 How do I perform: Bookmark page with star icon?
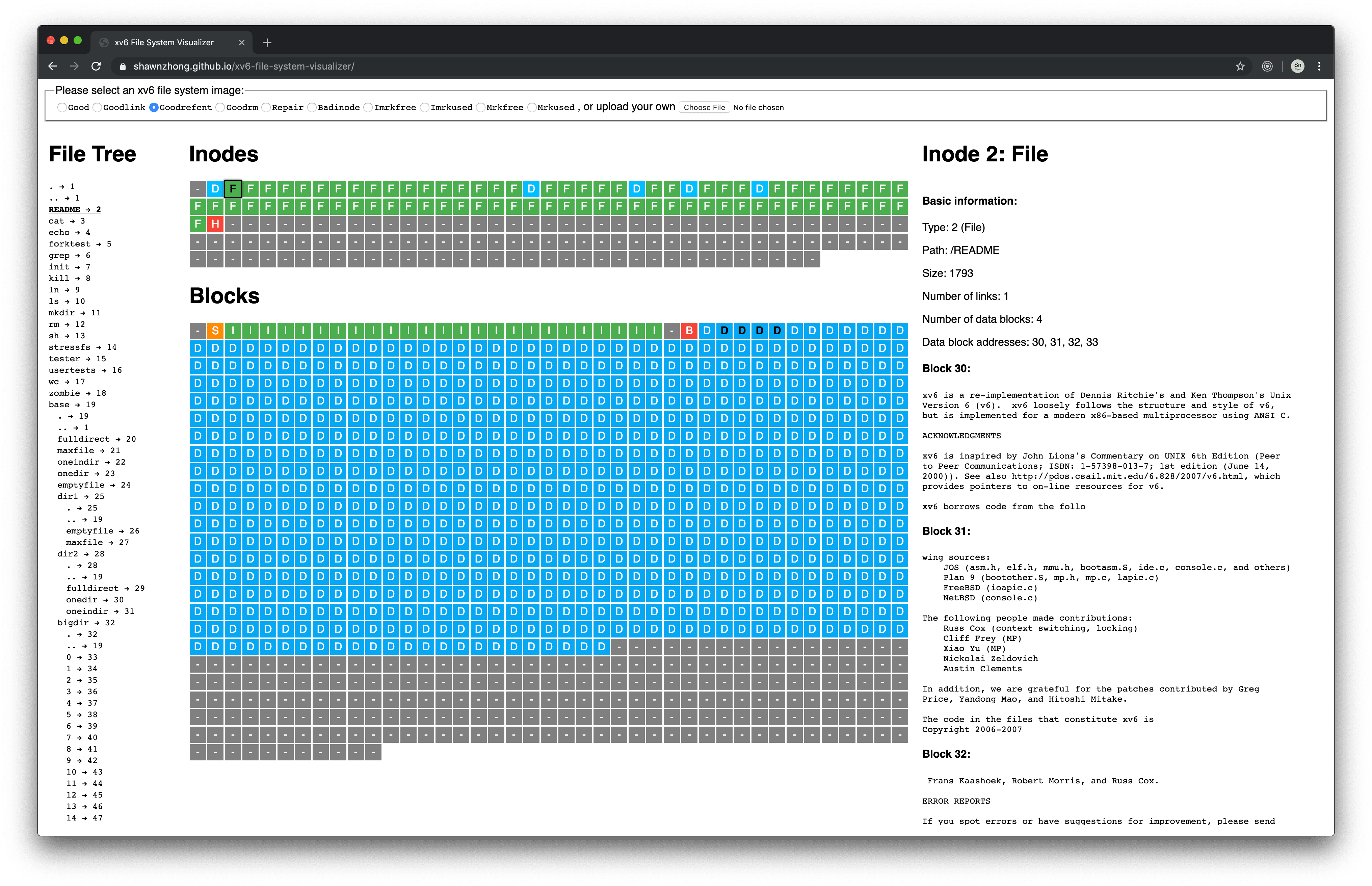coord(1240,66)
